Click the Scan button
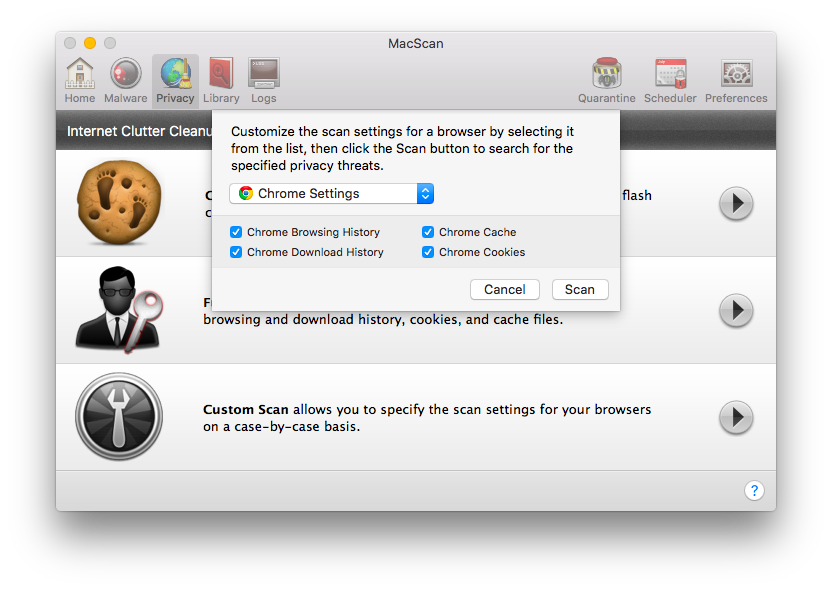 pyautogui.click(x=580, y=290)
